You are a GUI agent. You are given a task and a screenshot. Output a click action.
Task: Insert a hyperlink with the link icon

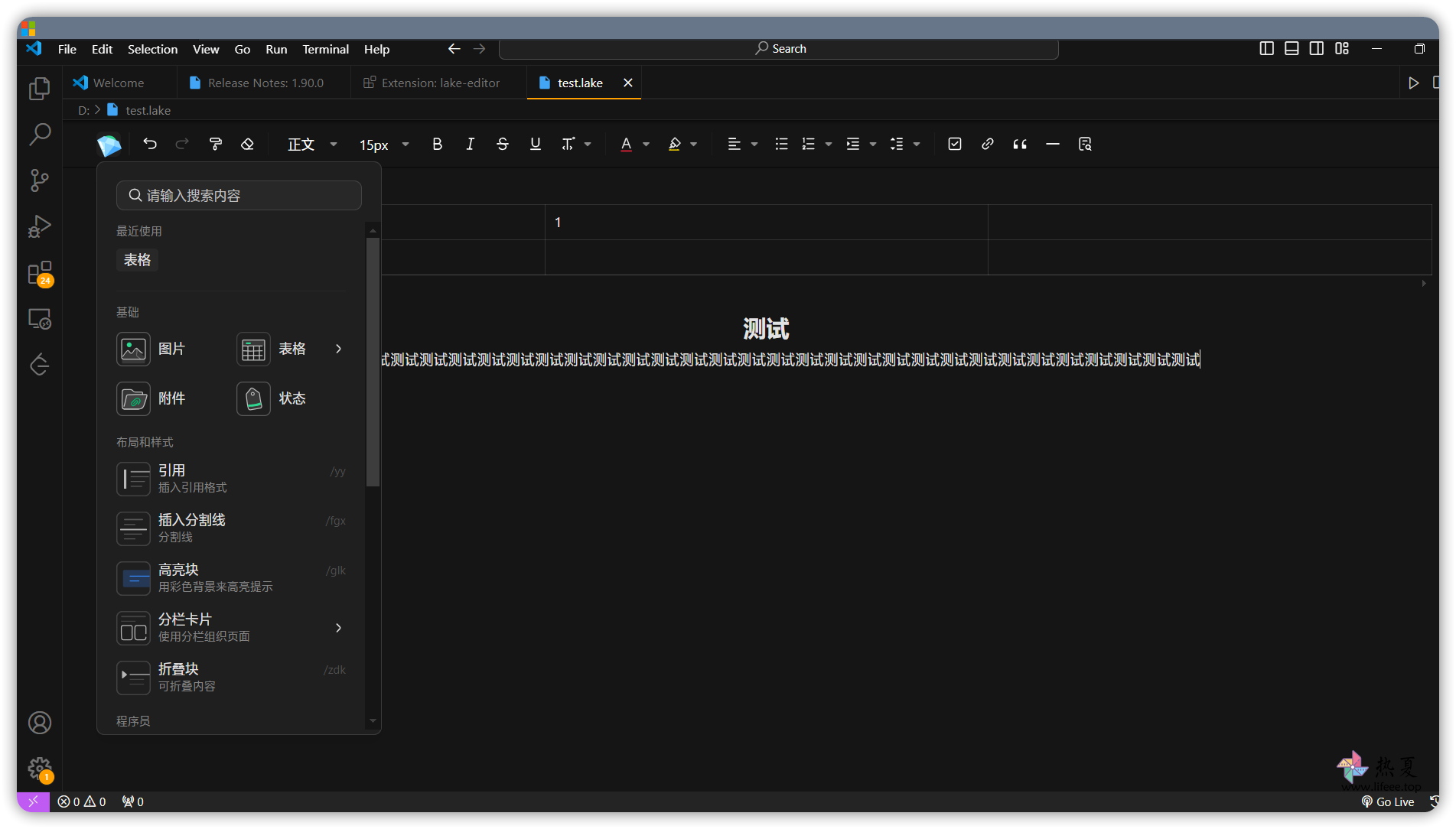click(x=987, y=144)
